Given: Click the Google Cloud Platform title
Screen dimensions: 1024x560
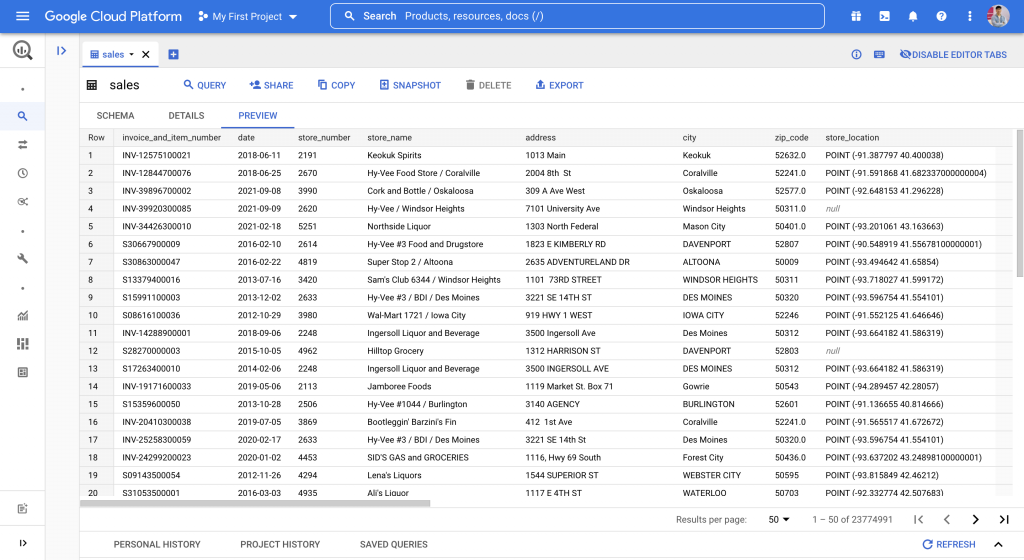Looking at the screenshot, I should coord(113,16).
